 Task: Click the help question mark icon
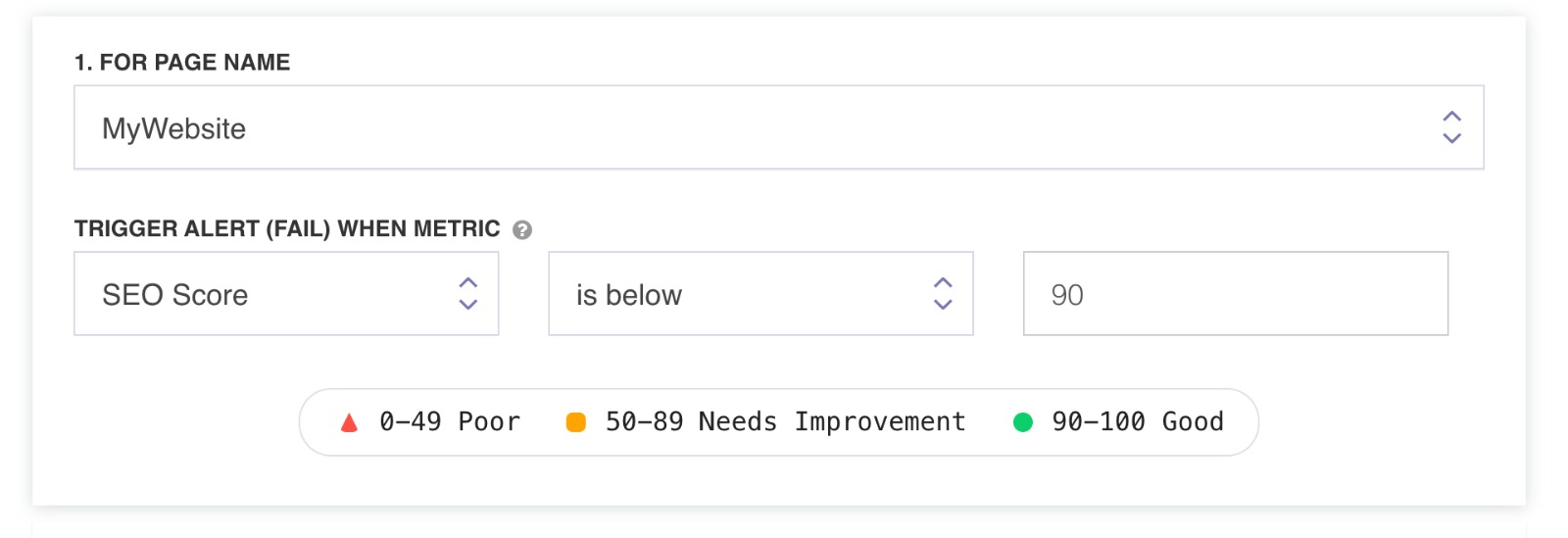(522, 230)
